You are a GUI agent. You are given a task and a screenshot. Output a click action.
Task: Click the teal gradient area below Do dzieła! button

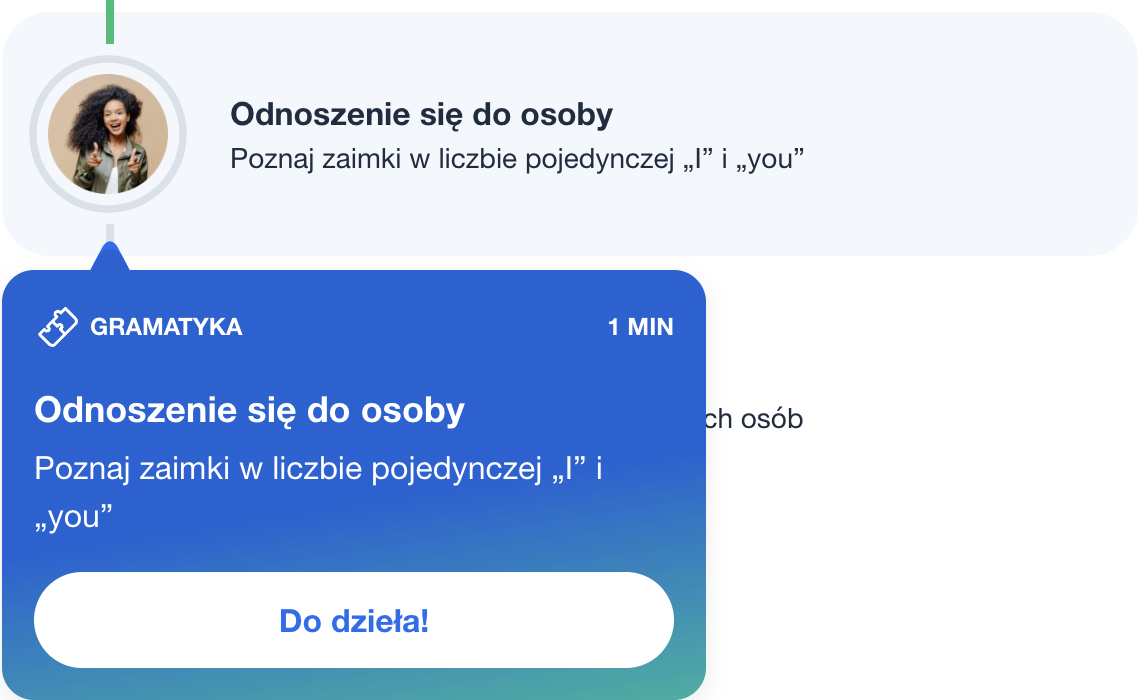point(354,685)
